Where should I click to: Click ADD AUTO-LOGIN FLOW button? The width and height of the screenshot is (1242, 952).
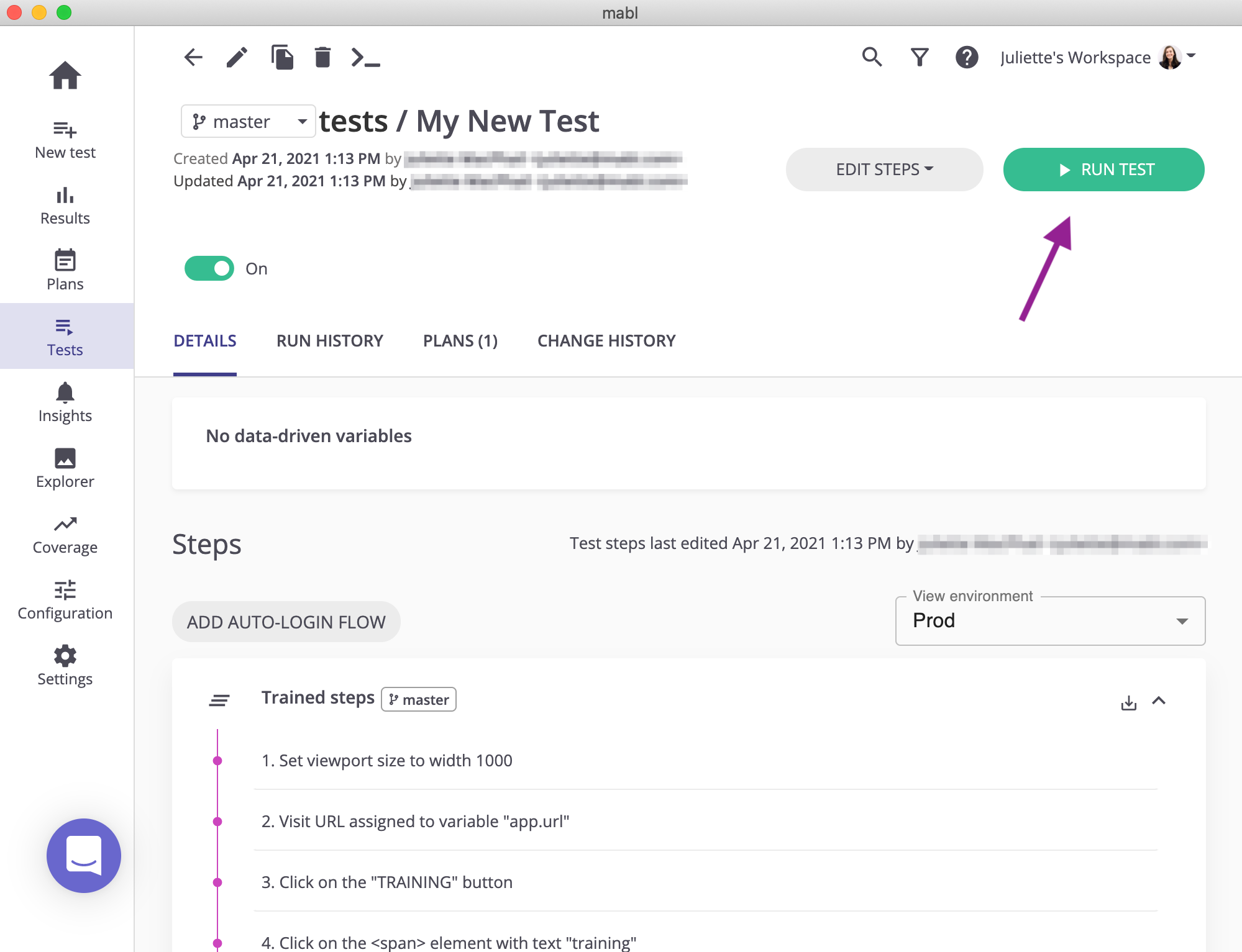286,622
